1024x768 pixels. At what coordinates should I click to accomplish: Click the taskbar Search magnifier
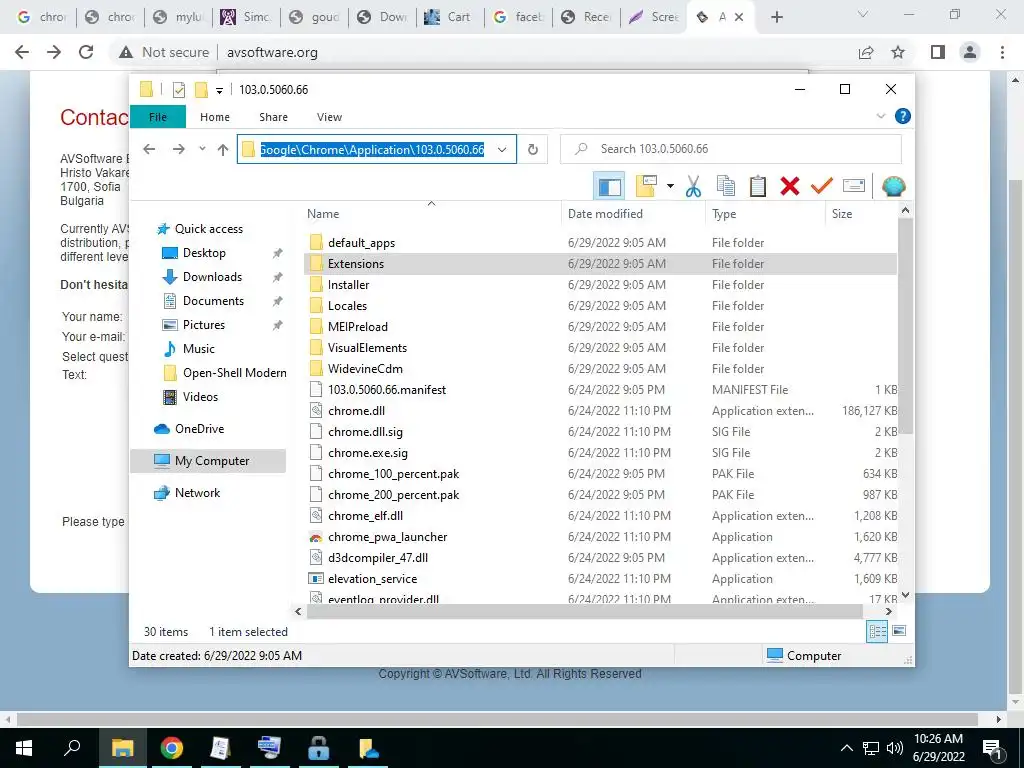[72, 748]
